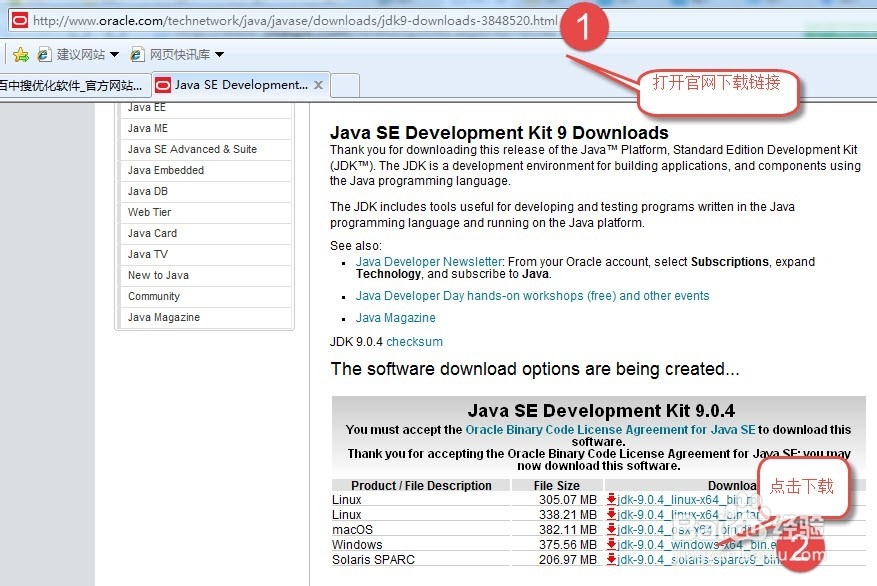Viewport: 877px width, 586px height.
Task: Select the Java SE Development tab
Action: click(x=241, y=86)
